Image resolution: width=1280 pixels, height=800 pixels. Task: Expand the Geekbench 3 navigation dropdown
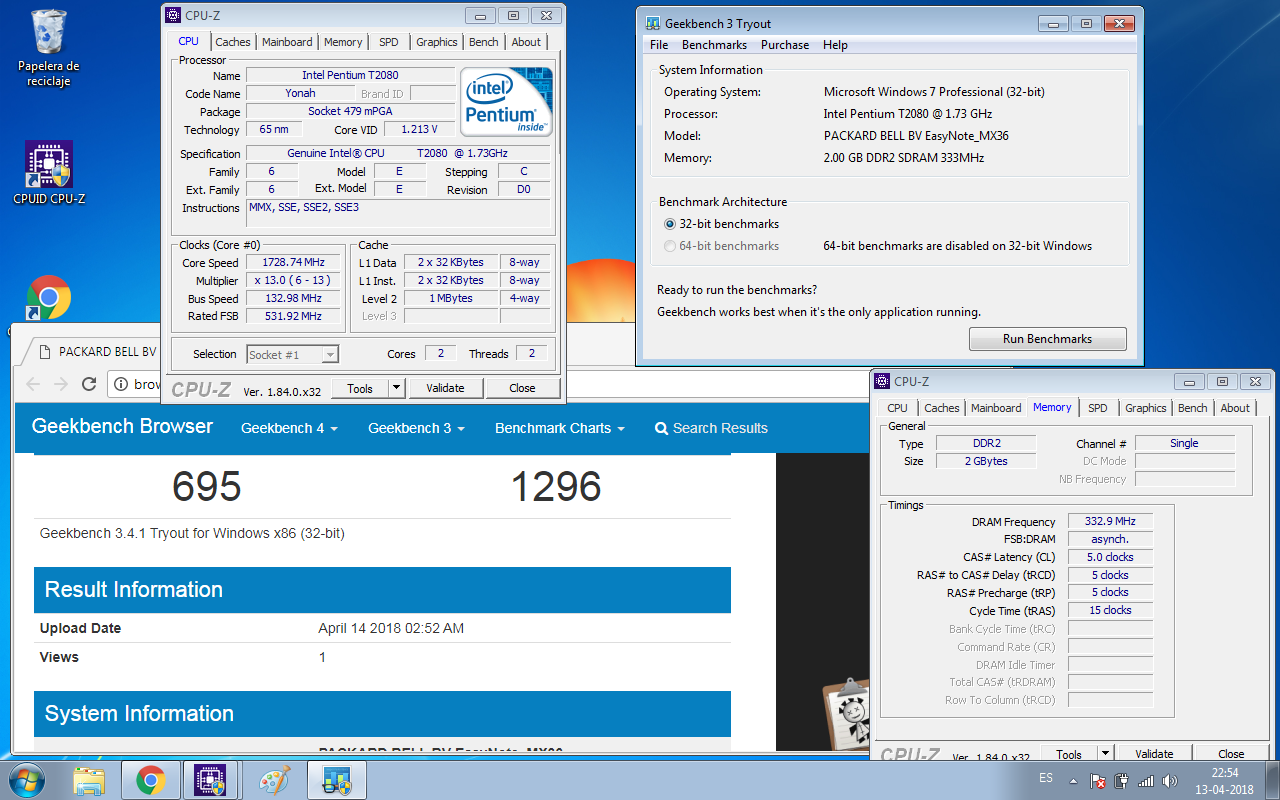[x=416, y=428]
